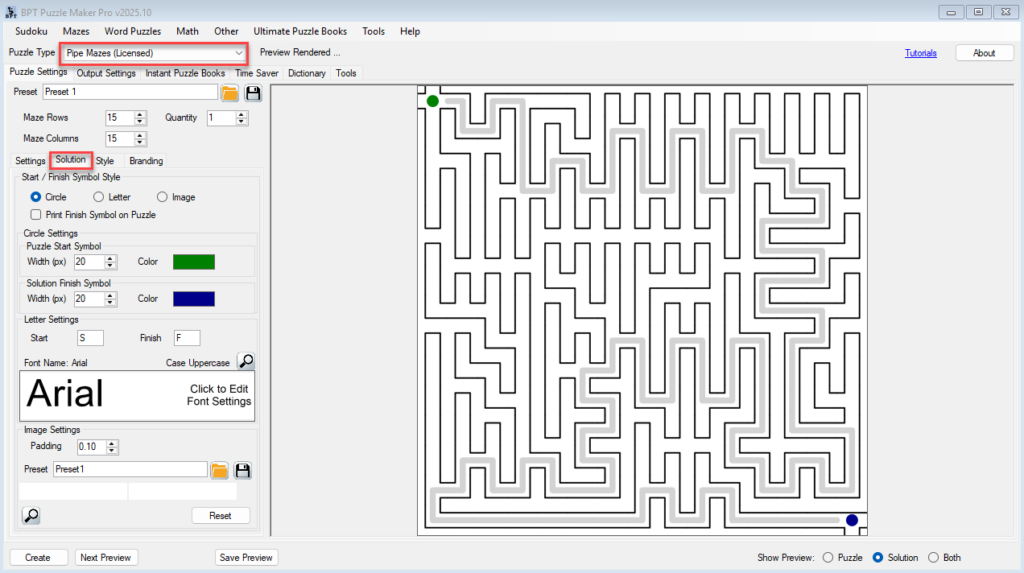
Task: Open image preset folder icon beside Preset1
Action: click(x=219, y=470)
